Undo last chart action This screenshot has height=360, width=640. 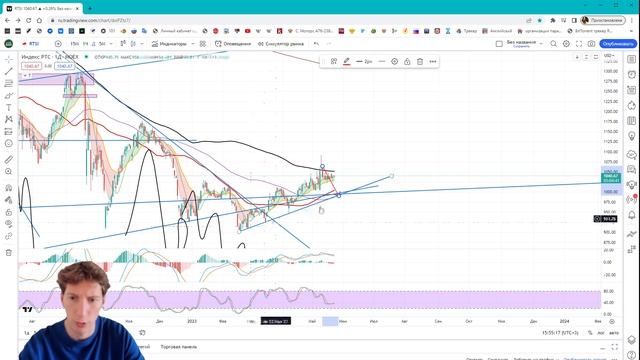316,44
